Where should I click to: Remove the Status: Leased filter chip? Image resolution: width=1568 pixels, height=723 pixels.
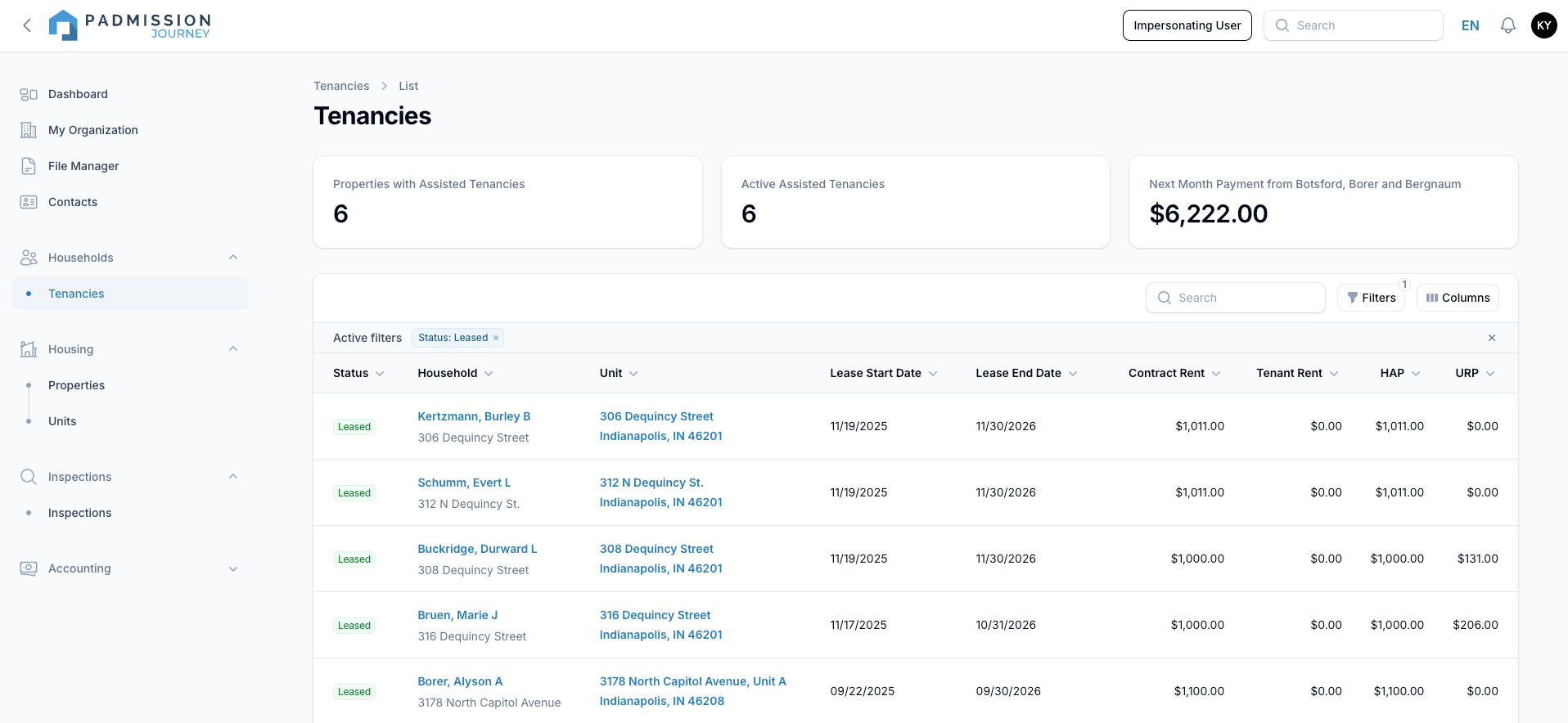coord(496,338)
